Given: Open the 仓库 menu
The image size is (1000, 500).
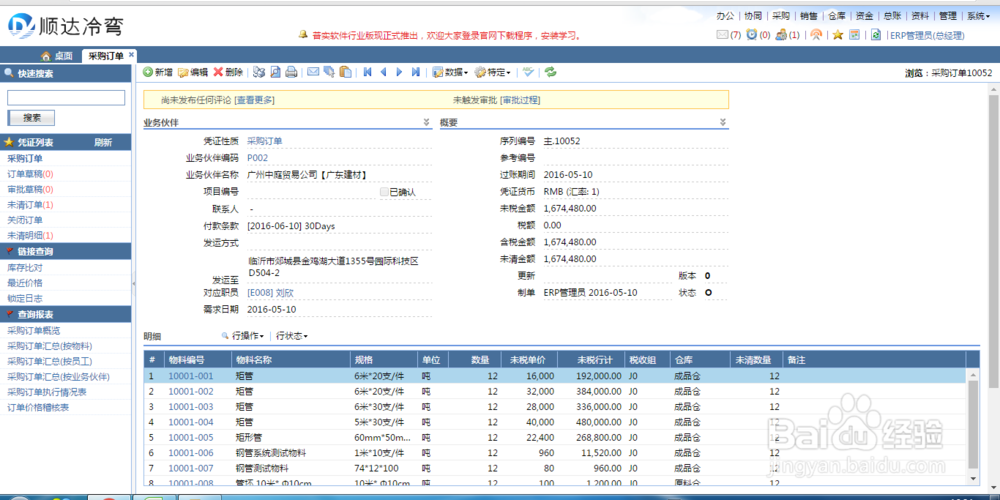Looking at the screenshot, I should (837, 16).
